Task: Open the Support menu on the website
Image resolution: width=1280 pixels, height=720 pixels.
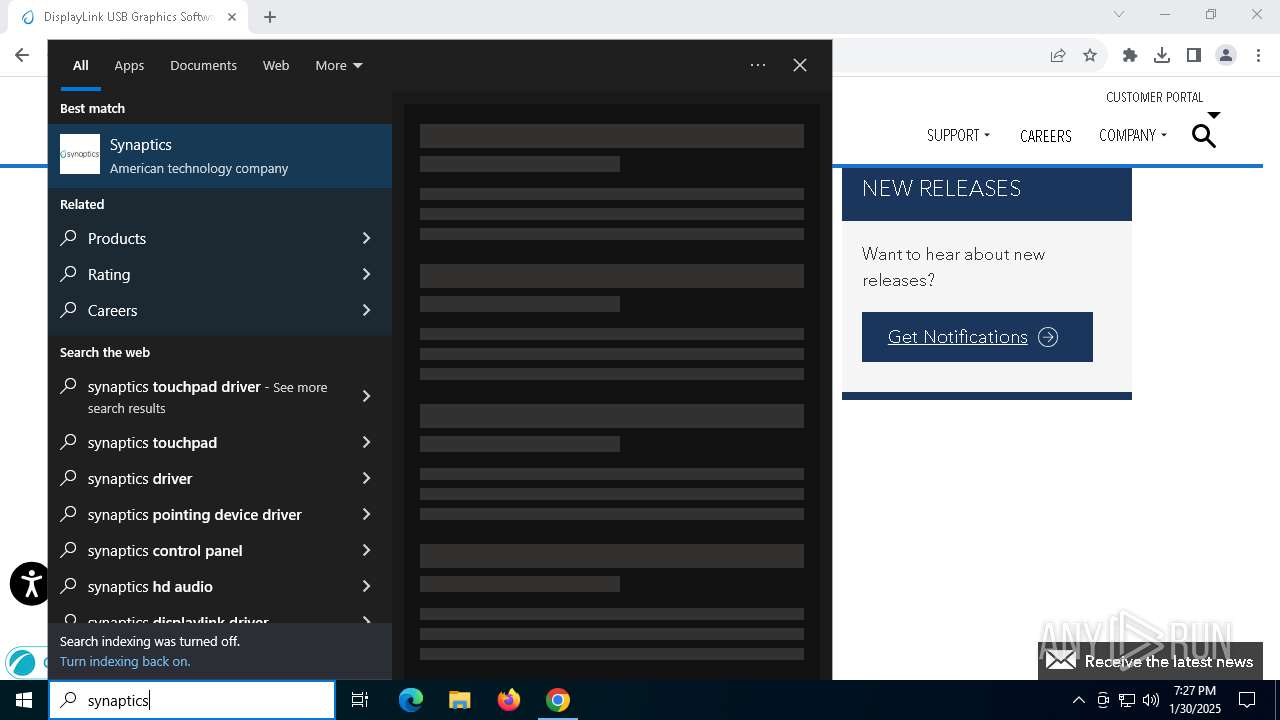Action: 958,135
